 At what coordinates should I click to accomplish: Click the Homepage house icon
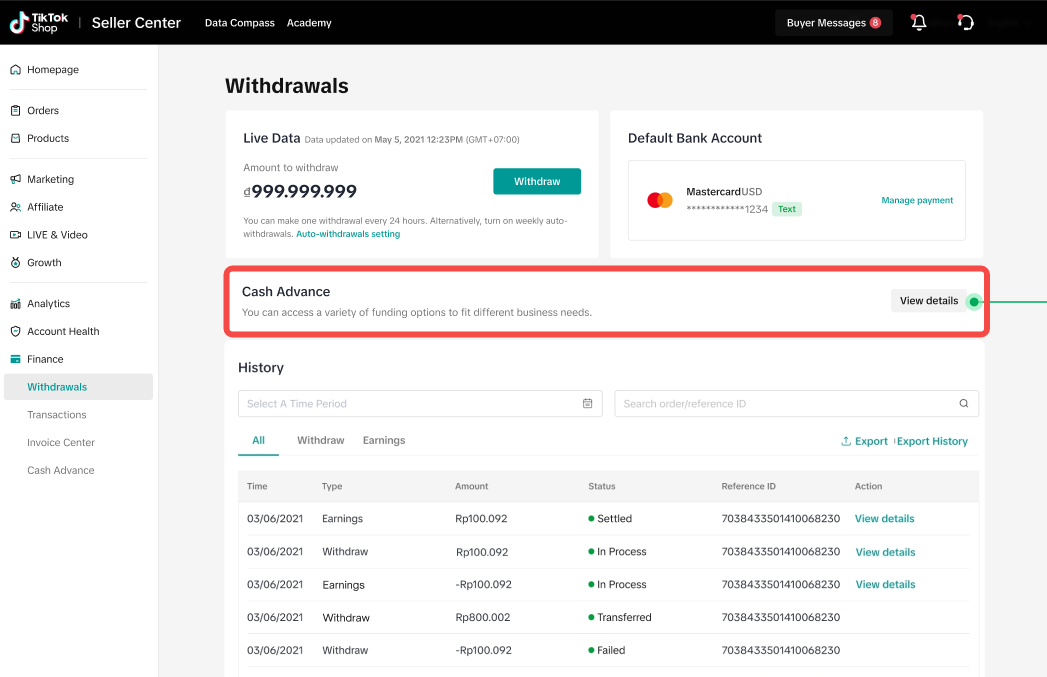[x=15, y=69]
